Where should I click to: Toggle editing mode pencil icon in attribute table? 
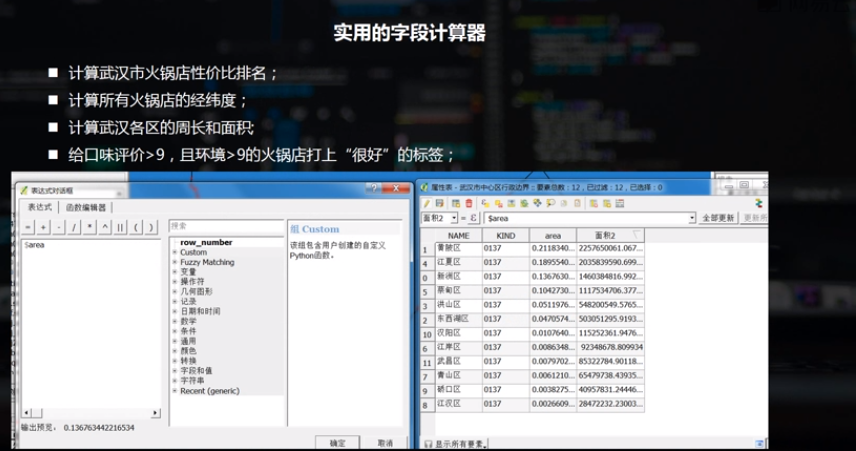coord(427,203)
